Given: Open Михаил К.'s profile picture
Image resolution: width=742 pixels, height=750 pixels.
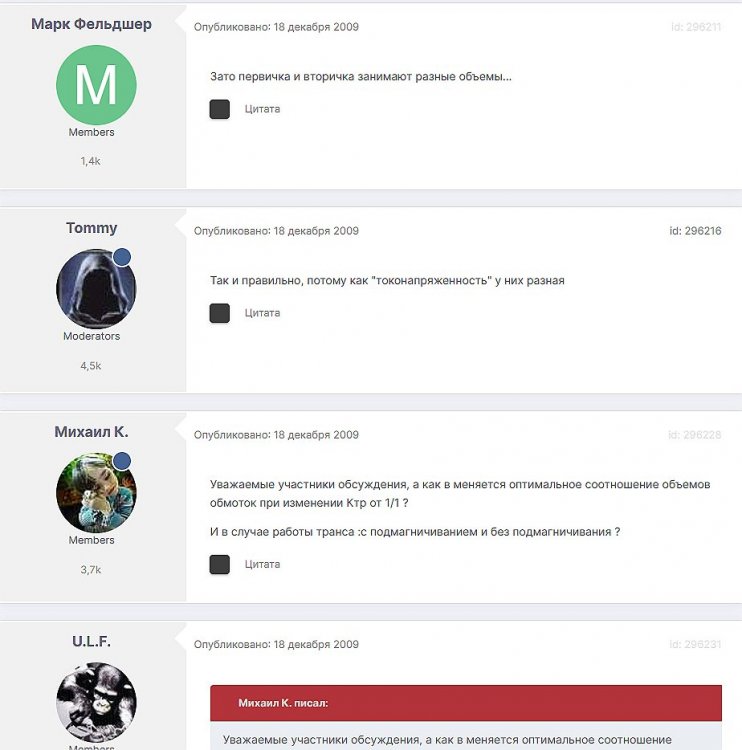Looking at the screenshot, I should (x=96, y=493).
